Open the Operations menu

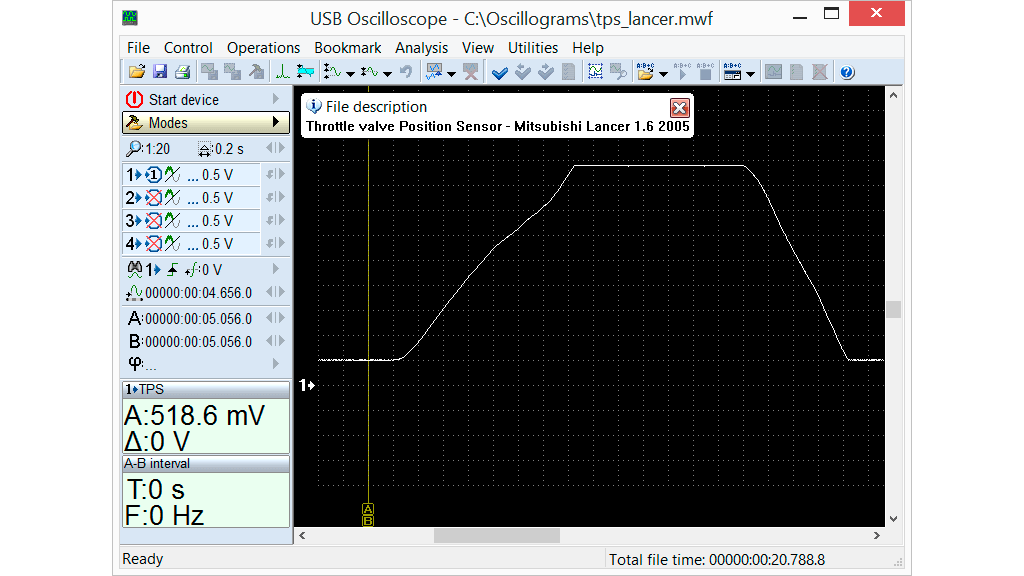click(263, 48)
